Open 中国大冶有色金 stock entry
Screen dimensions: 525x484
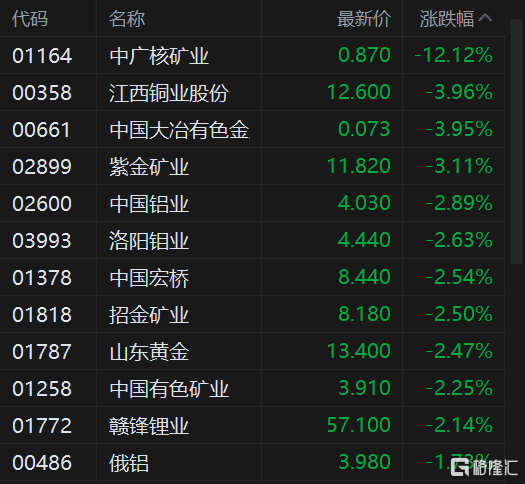[x=179, y=130]
